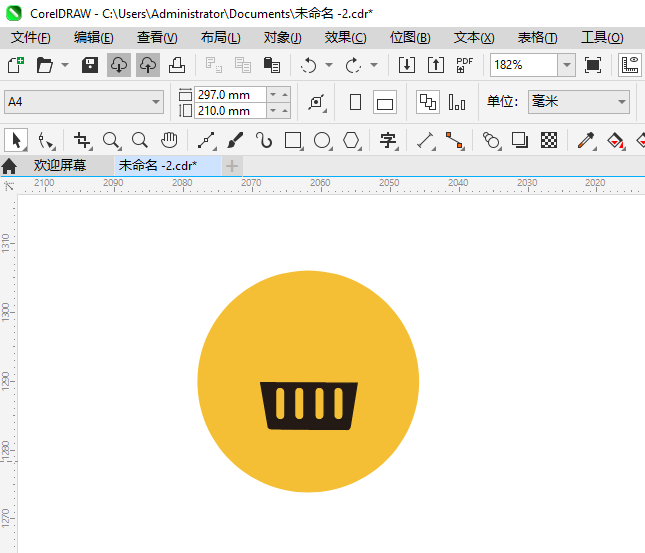Open the 编辑(E) menu
Viewport: 645px width, 553px height.
click(x=93, y=38)
